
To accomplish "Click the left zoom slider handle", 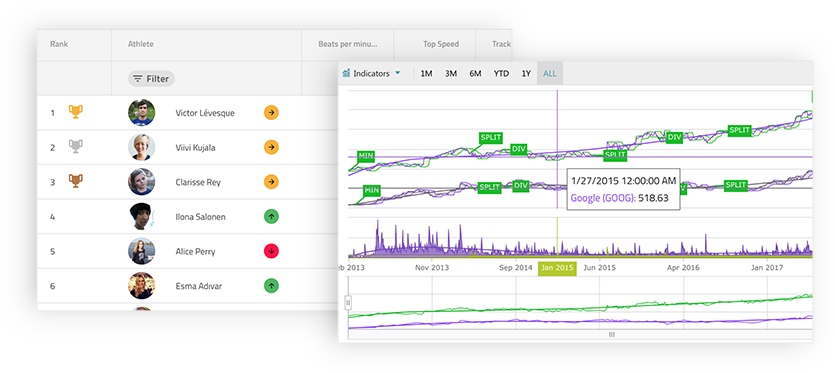I will [348, 303].
